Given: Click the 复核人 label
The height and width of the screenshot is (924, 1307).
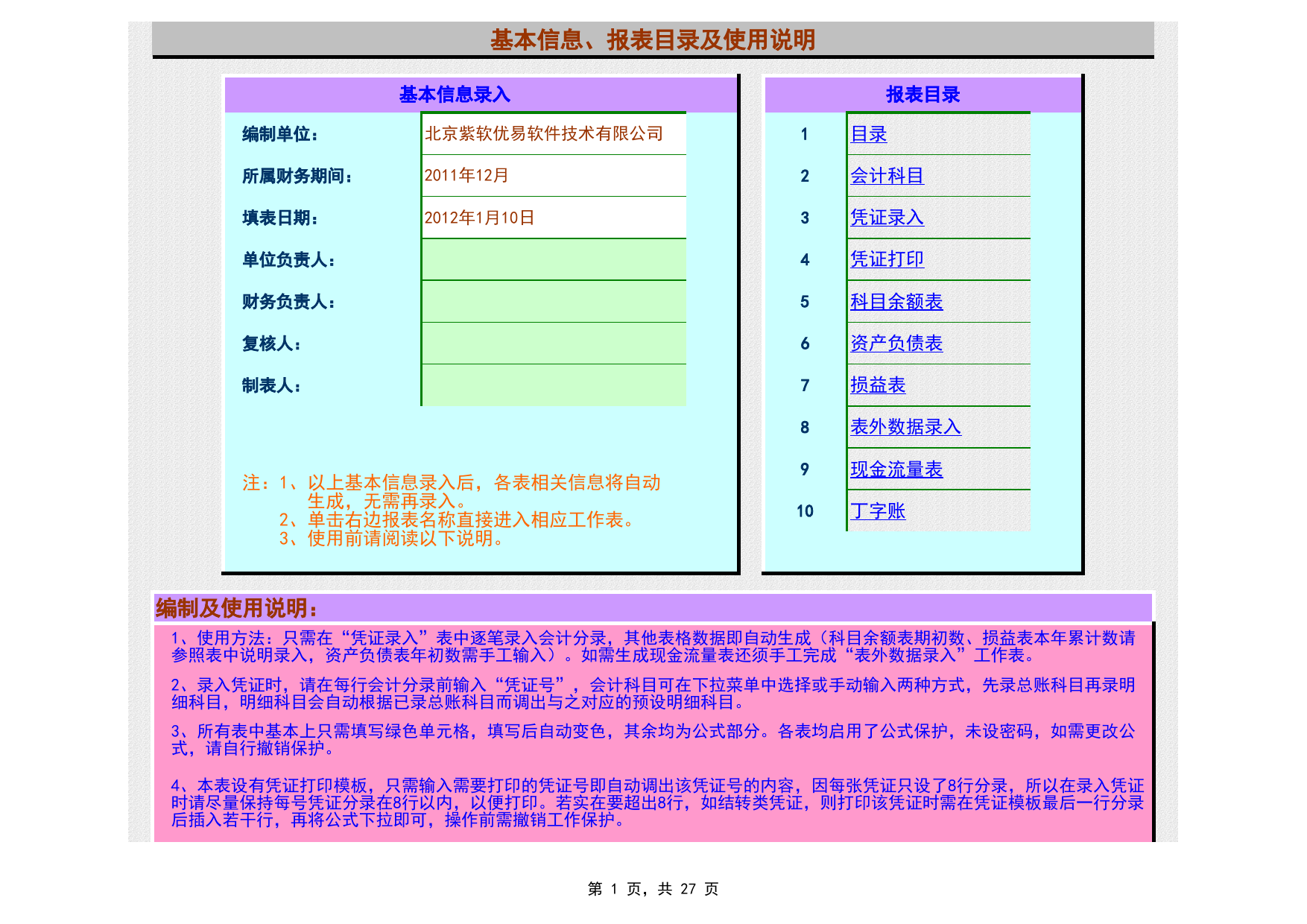Looking at the screenshot, I should point(271,344).
